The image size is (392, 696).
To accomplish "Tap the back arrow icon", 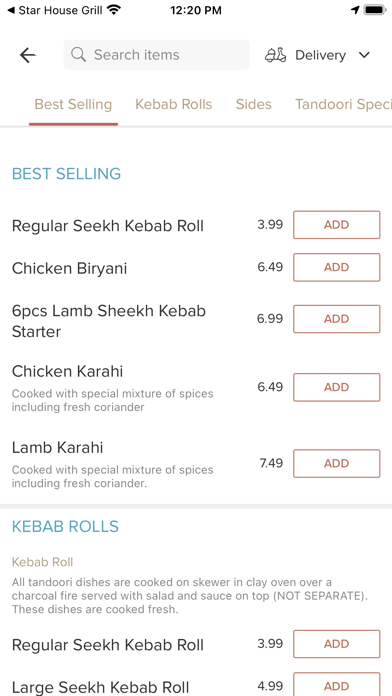I will (28, 55).
